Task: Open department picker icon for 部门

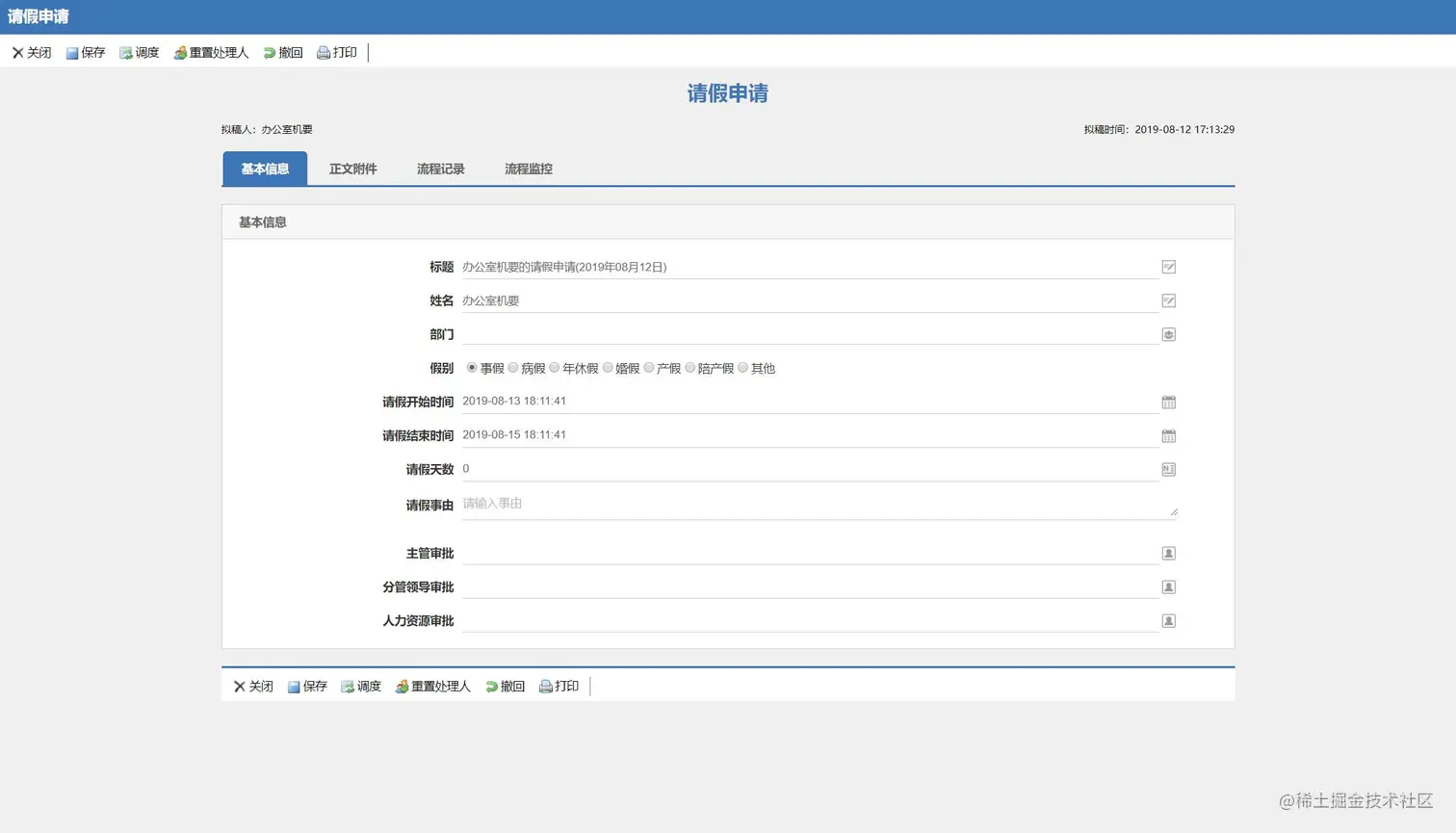Action: coord(1168,334)
